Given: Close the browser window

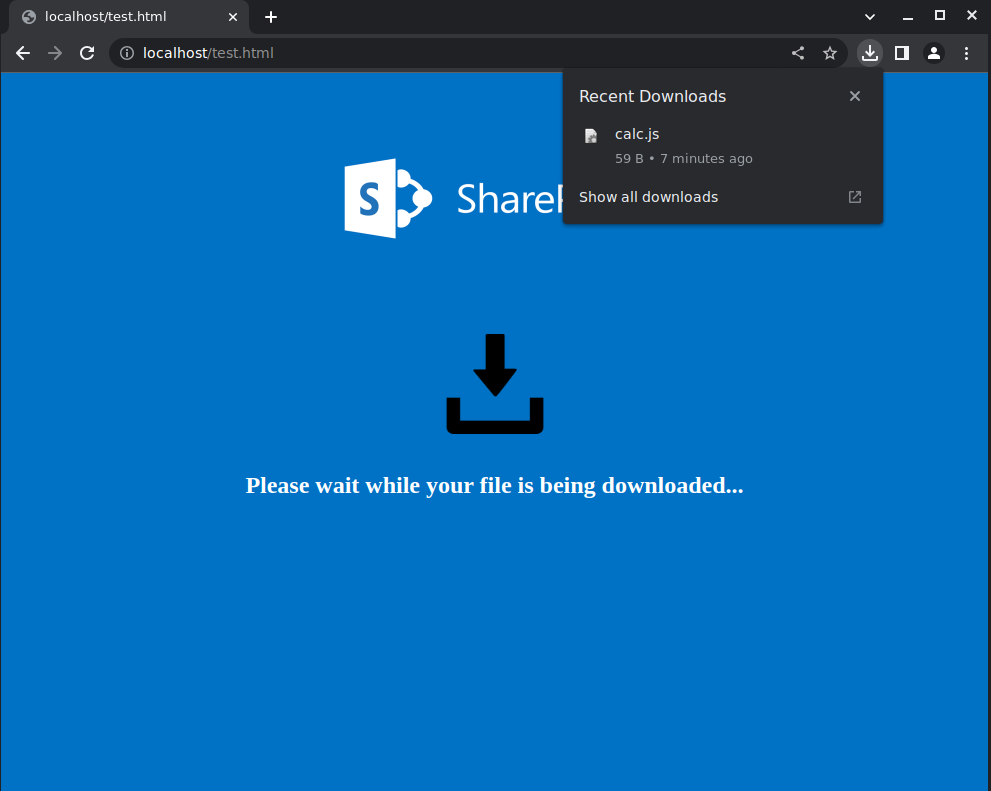Looking at the screenshot, I should (972, 15).
